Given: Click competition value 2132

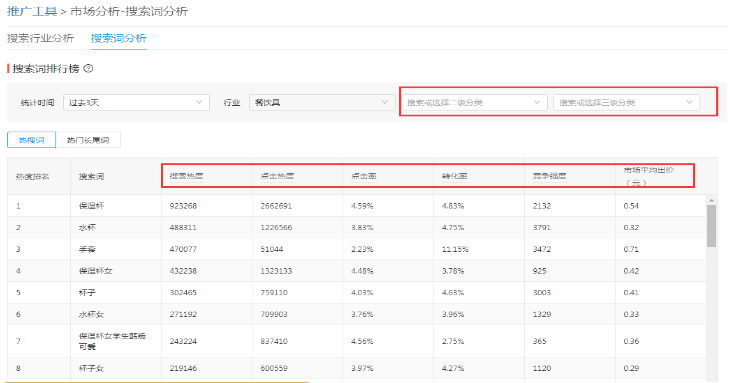Looking at the screenshot, I should click(x=542, y=206).
